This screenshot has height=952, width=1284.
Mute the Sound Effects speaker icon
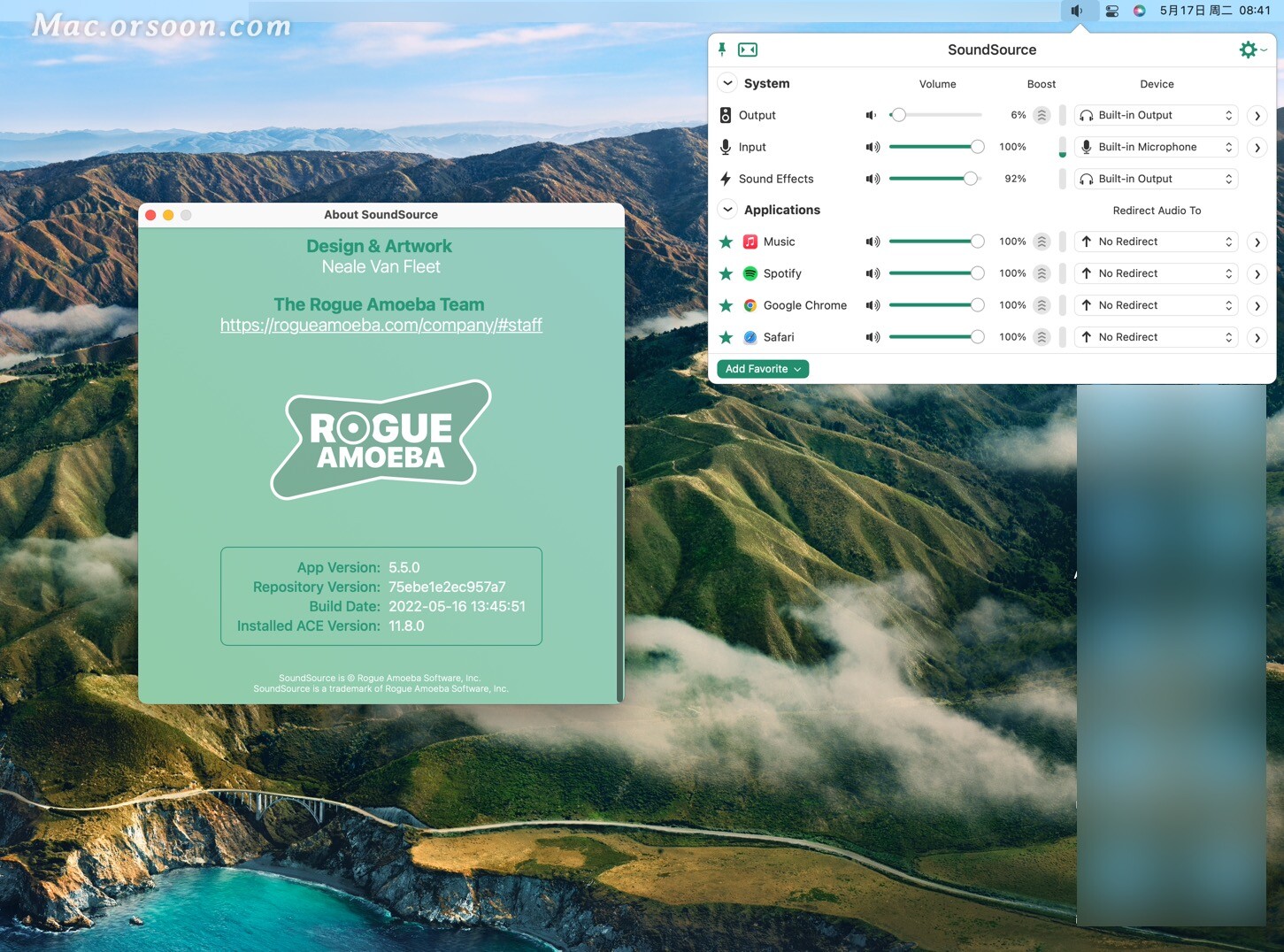[x=873, y=179]
